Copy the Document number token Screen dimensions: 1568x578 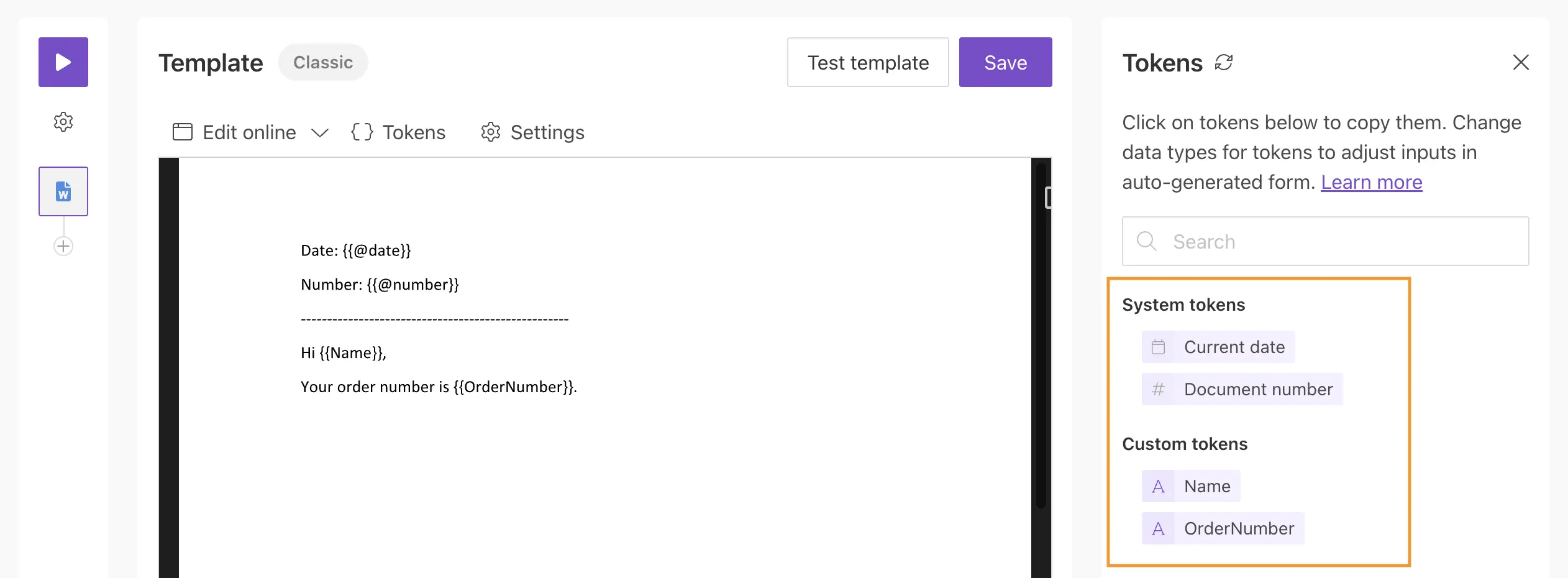pyautogui.click(x=1258, y=389)
